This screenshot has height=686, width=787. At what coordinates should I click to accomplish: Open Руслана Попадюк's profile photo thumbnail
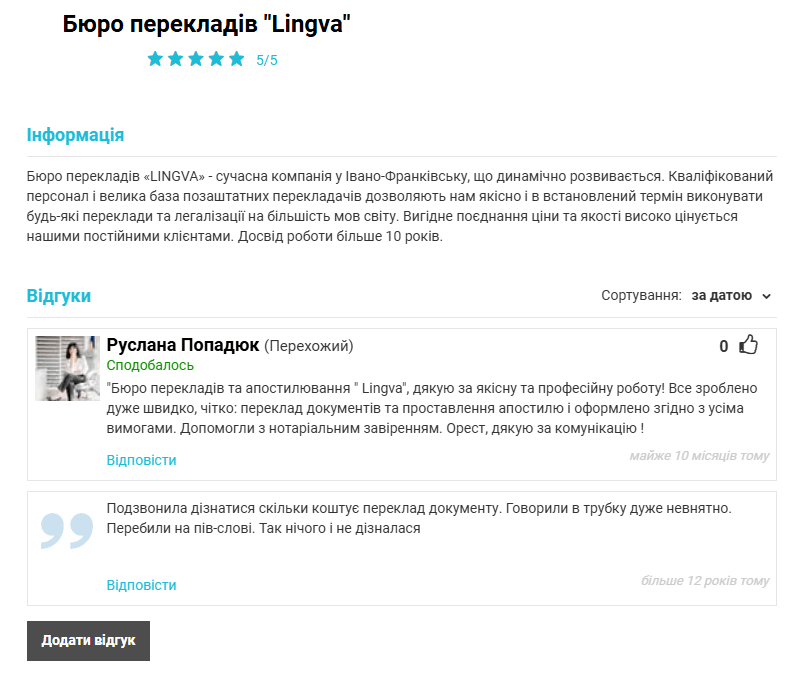[x=67, y=368]
